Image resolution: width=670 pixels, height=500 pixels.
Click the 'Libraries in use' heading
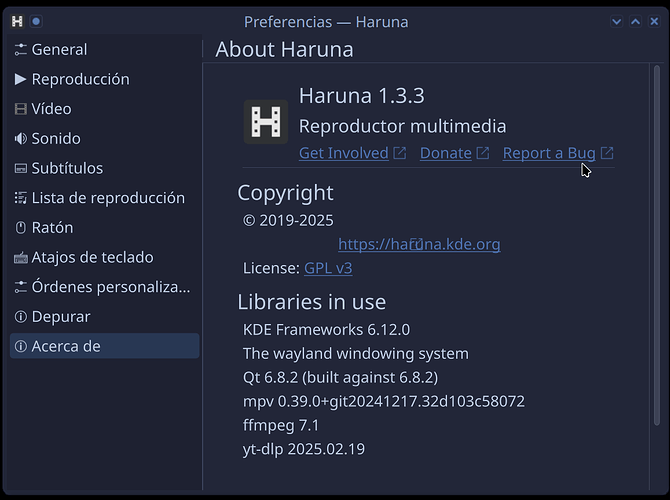coord(311,302)
